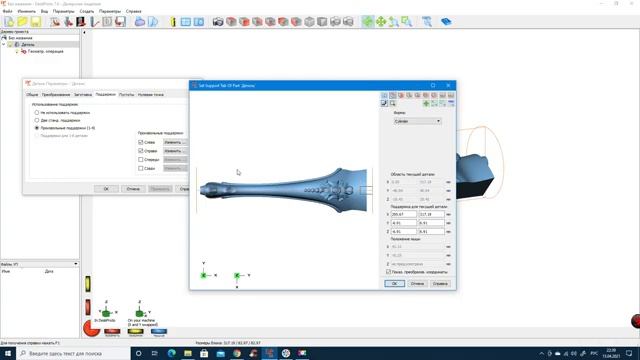
Task: Click the first blue window-layout toolbar icon
Action: point(186,22)
